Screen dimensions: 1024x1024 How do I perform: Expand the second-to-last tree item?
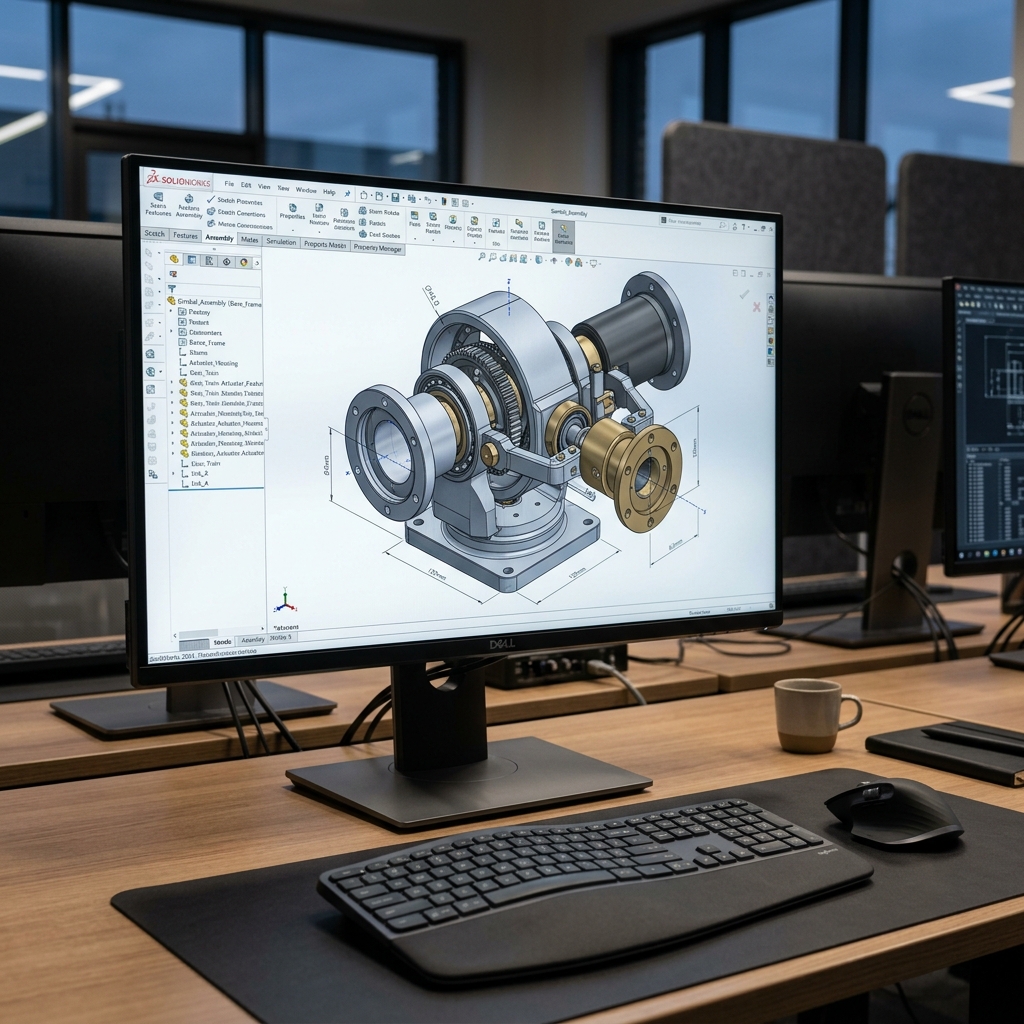click(x=173, y=473)
